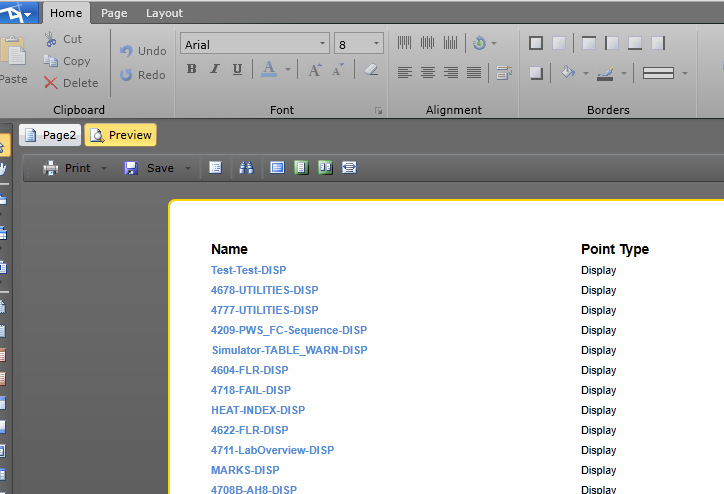Click the Font group dialog launcher
This screenshot has width=724, height=494.
click(378, 110)
